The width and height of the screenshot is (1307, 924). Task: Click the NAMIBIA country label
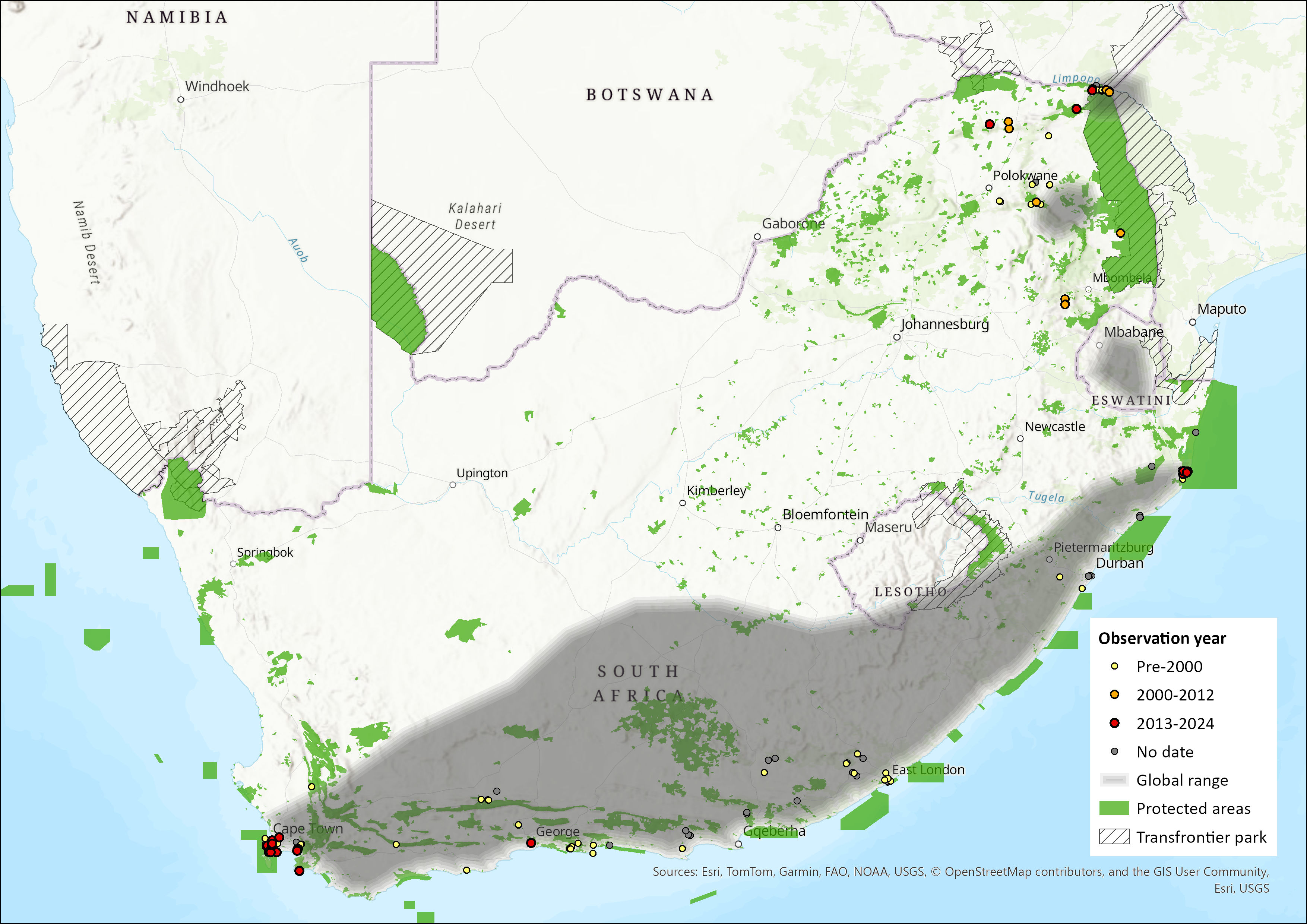pyautogui.click(x=177, y=17)
